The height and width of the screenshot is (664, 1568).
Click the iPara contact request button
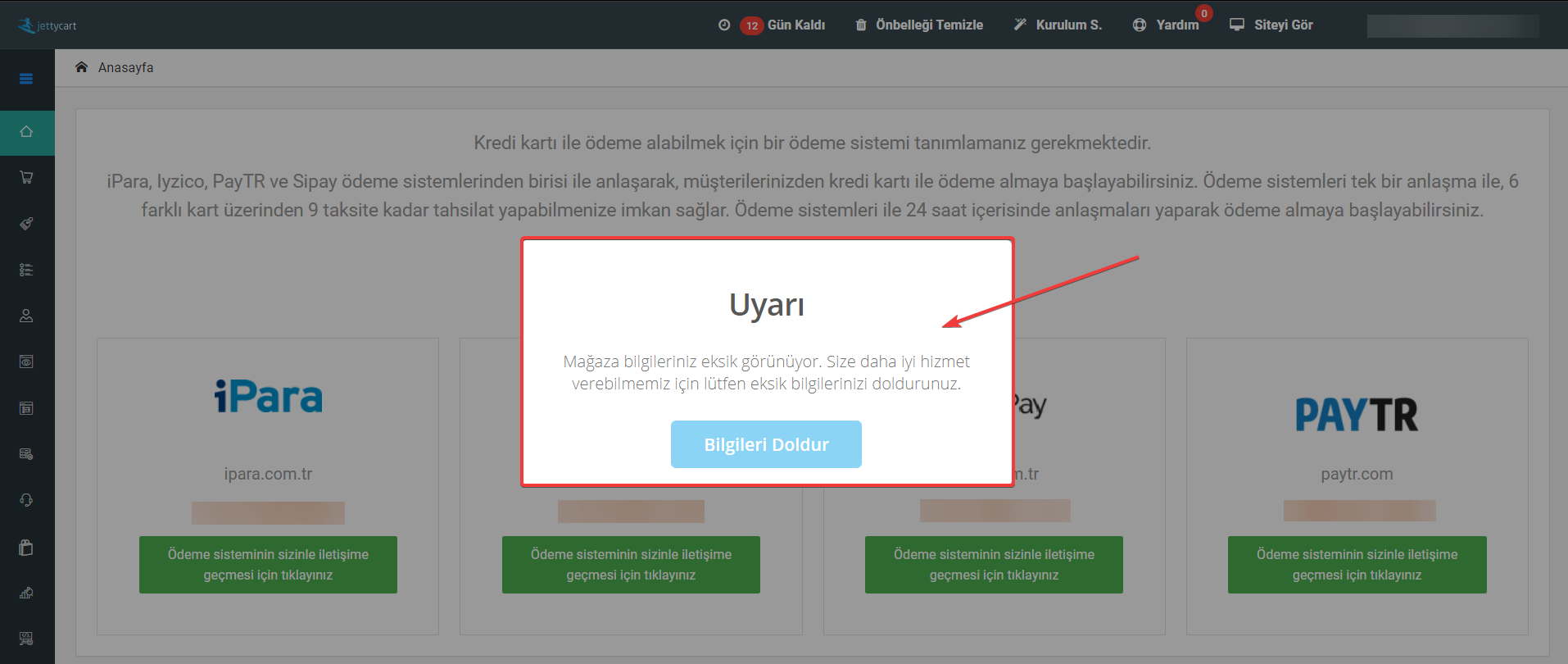268,565
